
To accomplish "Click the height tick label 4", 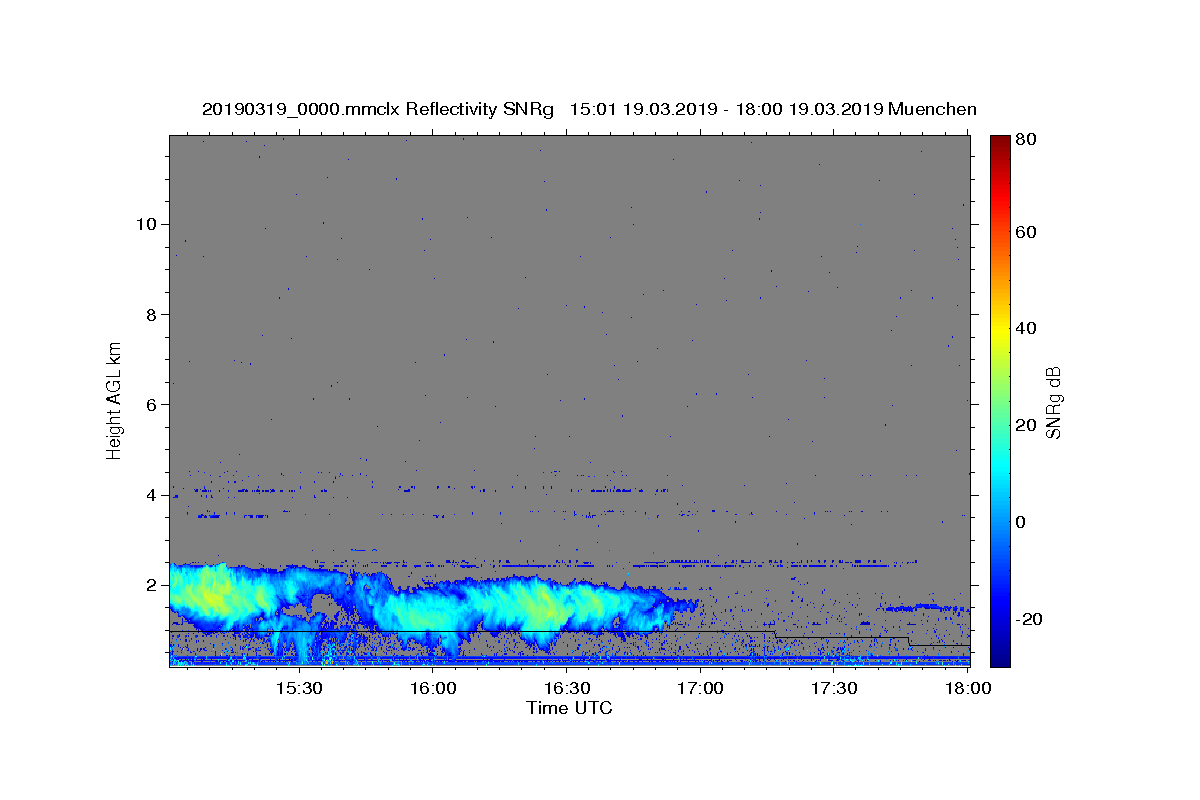I will click(x=153, y=495).
